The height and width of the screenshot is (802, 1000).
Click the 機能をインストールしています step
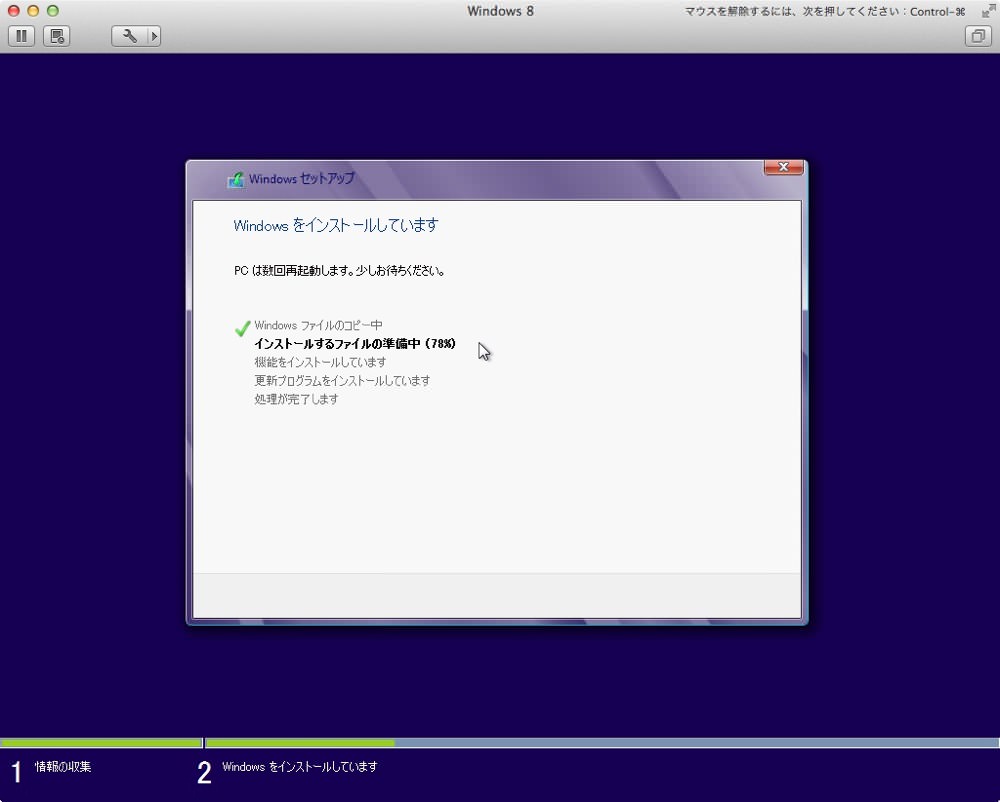[x=320, y=362]
